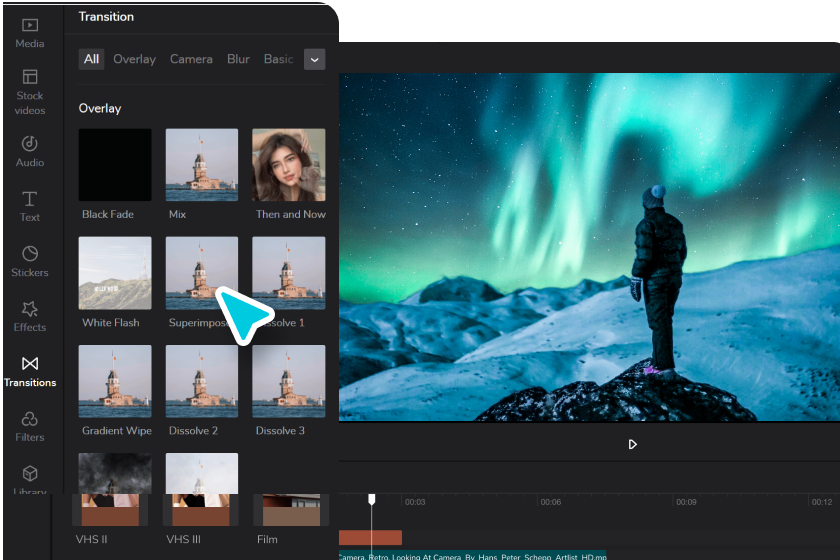Switch to the Camera tab

pos(191,59)
